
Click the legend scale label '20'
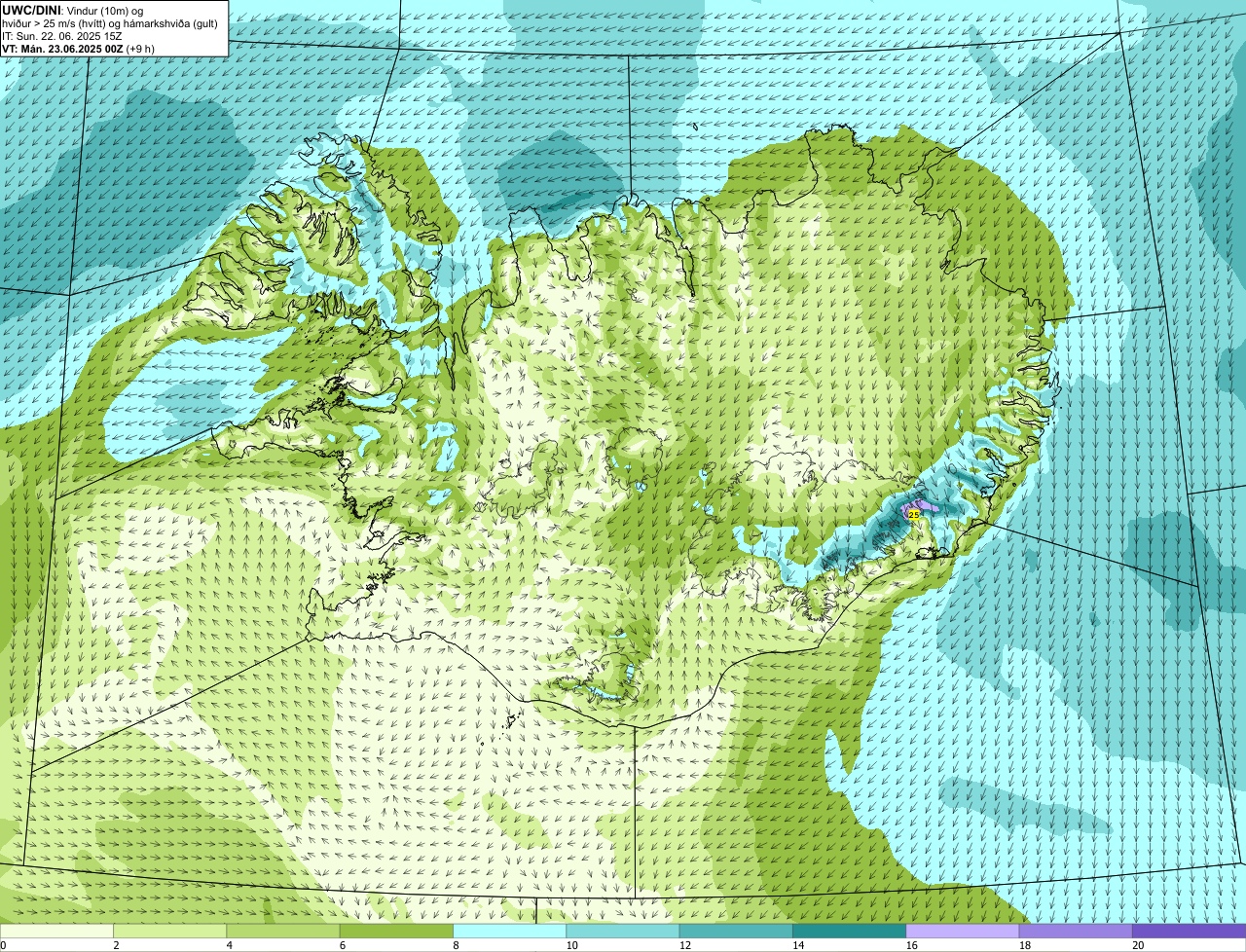[x=1138, y=945]
